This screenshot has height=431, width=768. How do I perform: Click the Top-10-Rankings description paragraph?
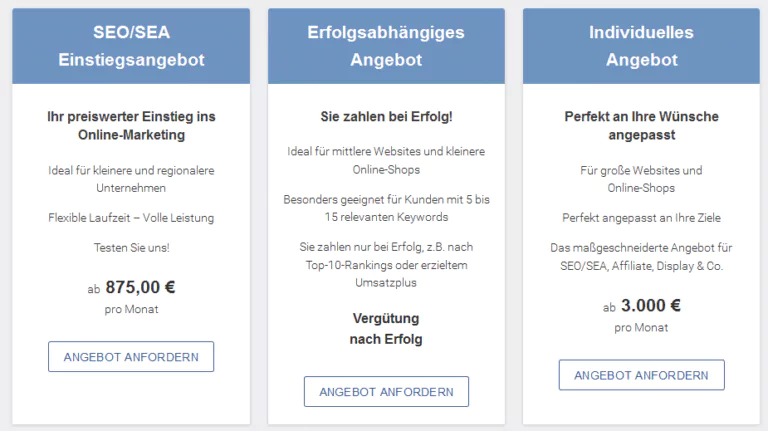386,264
